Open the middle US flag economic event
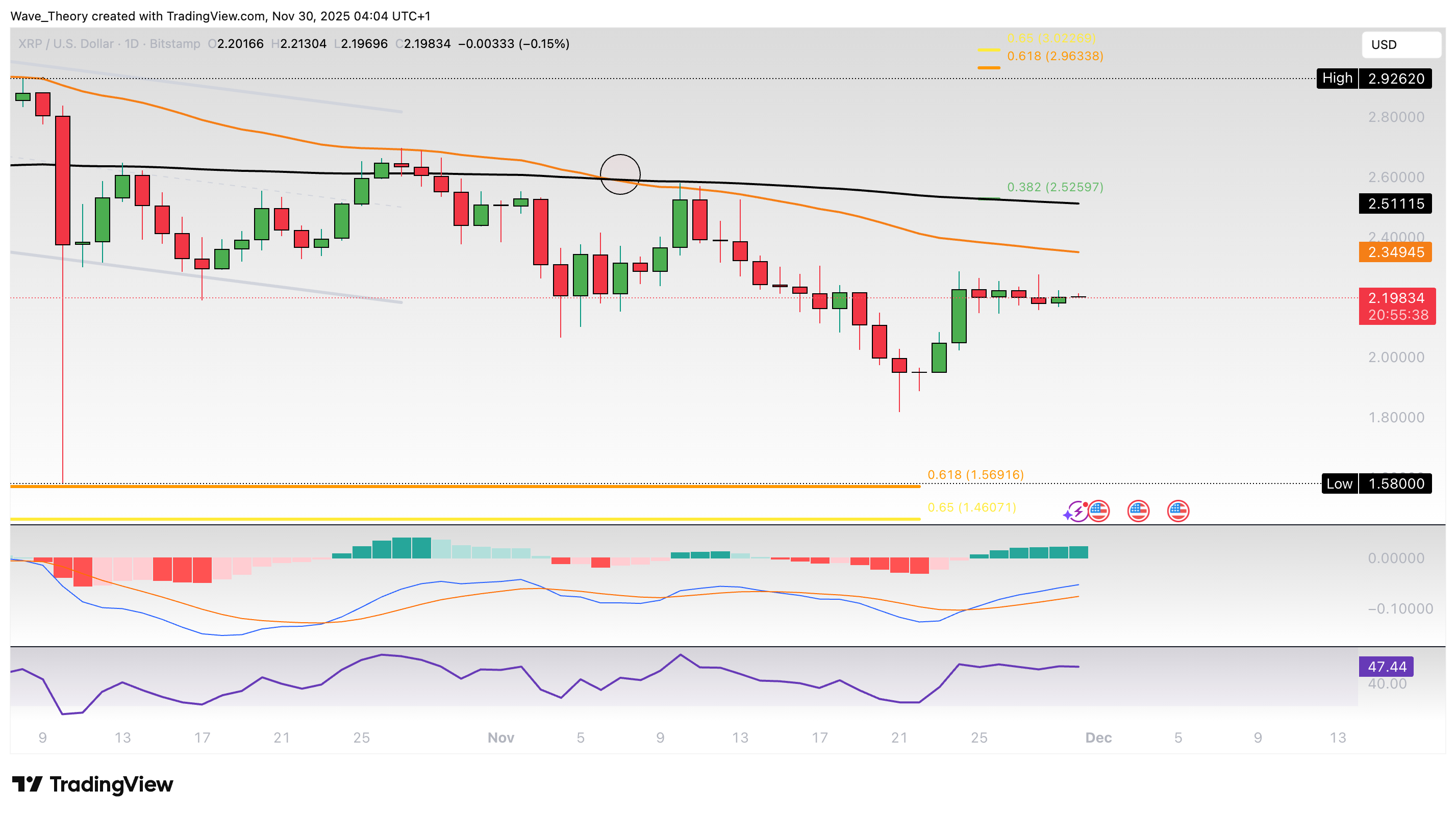 point(1138,511)
